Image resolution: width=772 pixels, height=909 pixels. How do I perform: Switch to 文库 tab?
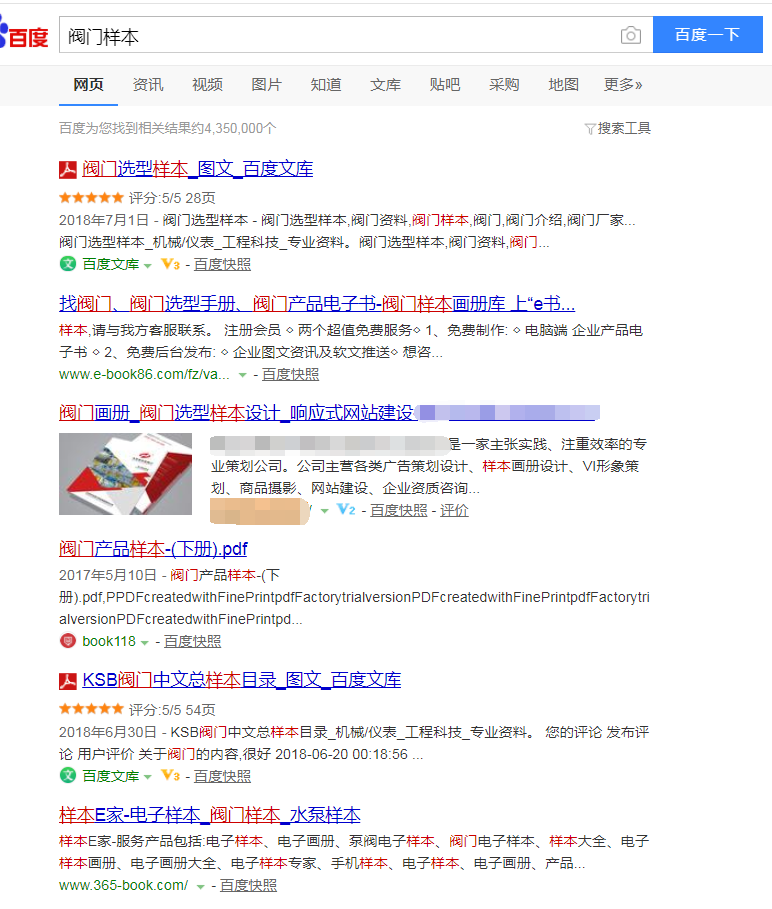pos(385,85)
